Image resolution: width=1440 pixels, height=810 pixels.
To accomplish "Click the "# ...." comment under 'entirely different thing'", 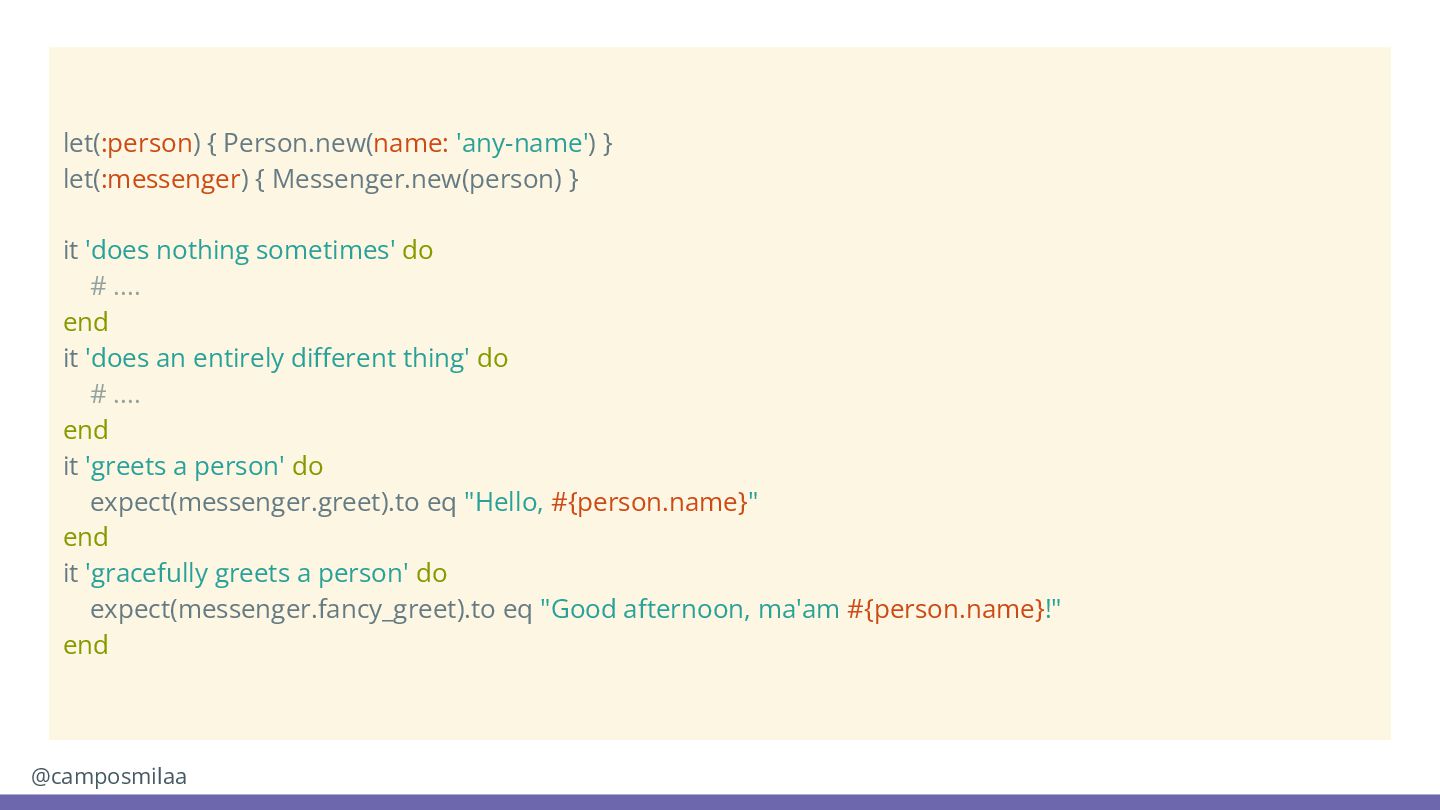I will [115, 395].
